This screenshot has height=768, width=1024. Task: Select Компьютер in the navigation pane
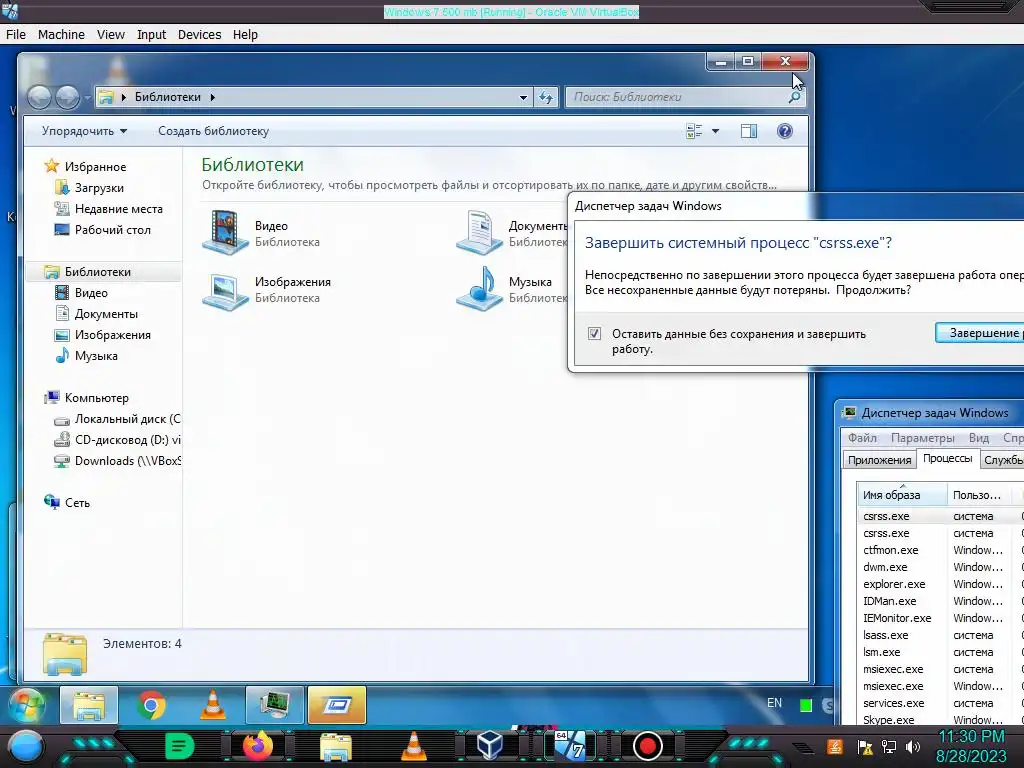97,398
